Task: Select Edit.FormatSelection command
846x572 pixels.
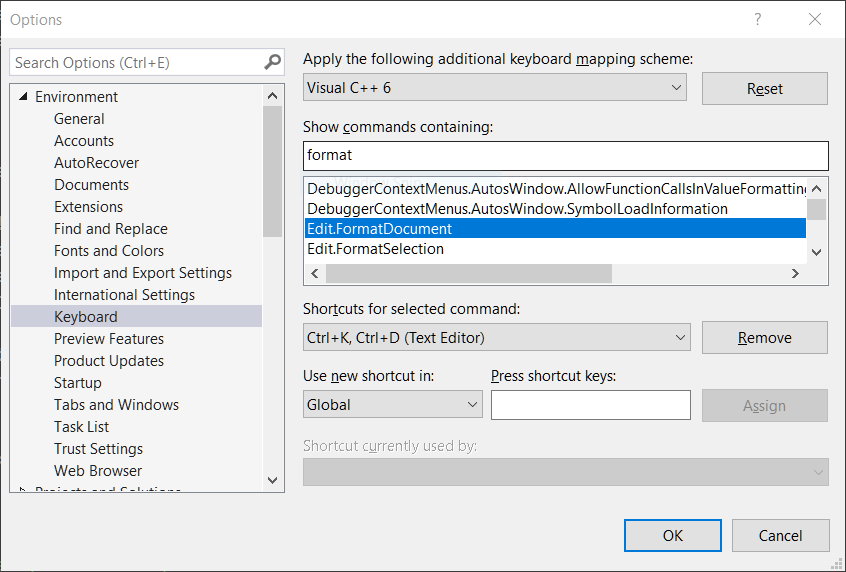Action: click(555, 249)
